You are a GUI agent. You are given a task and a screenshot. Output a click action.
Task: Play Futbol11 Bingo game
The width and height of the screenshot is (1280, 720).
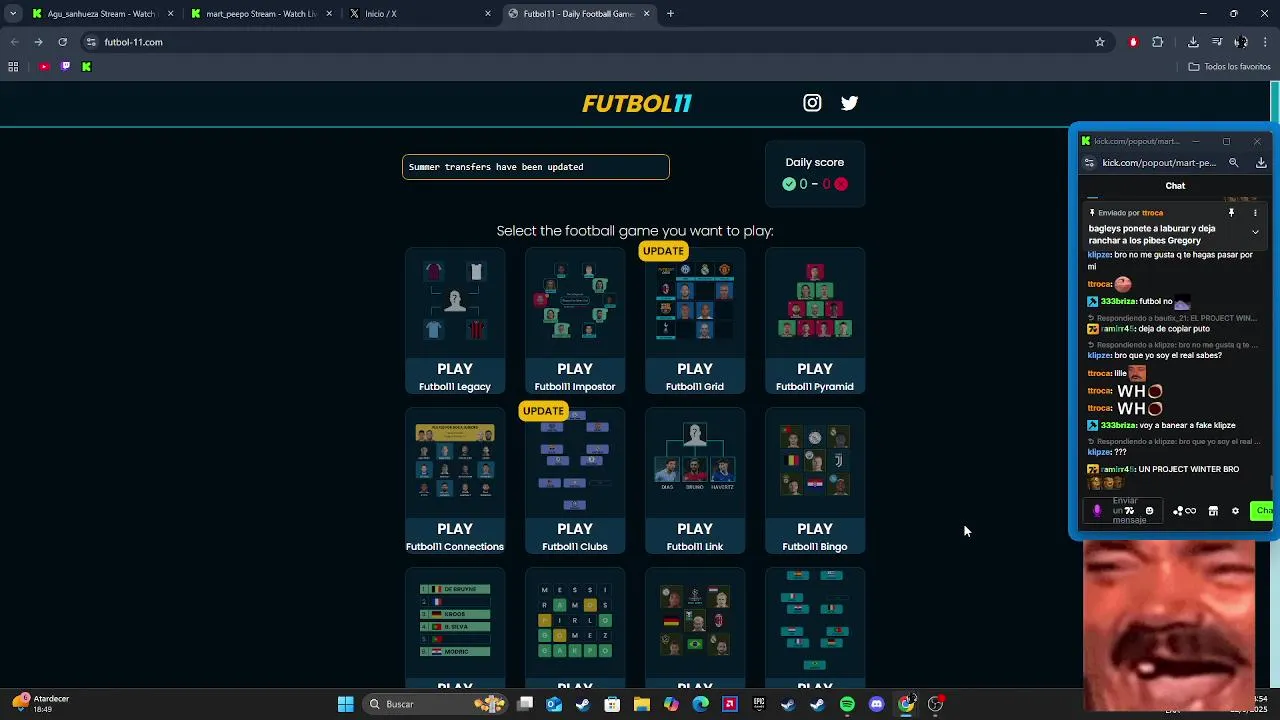(815, 481)
